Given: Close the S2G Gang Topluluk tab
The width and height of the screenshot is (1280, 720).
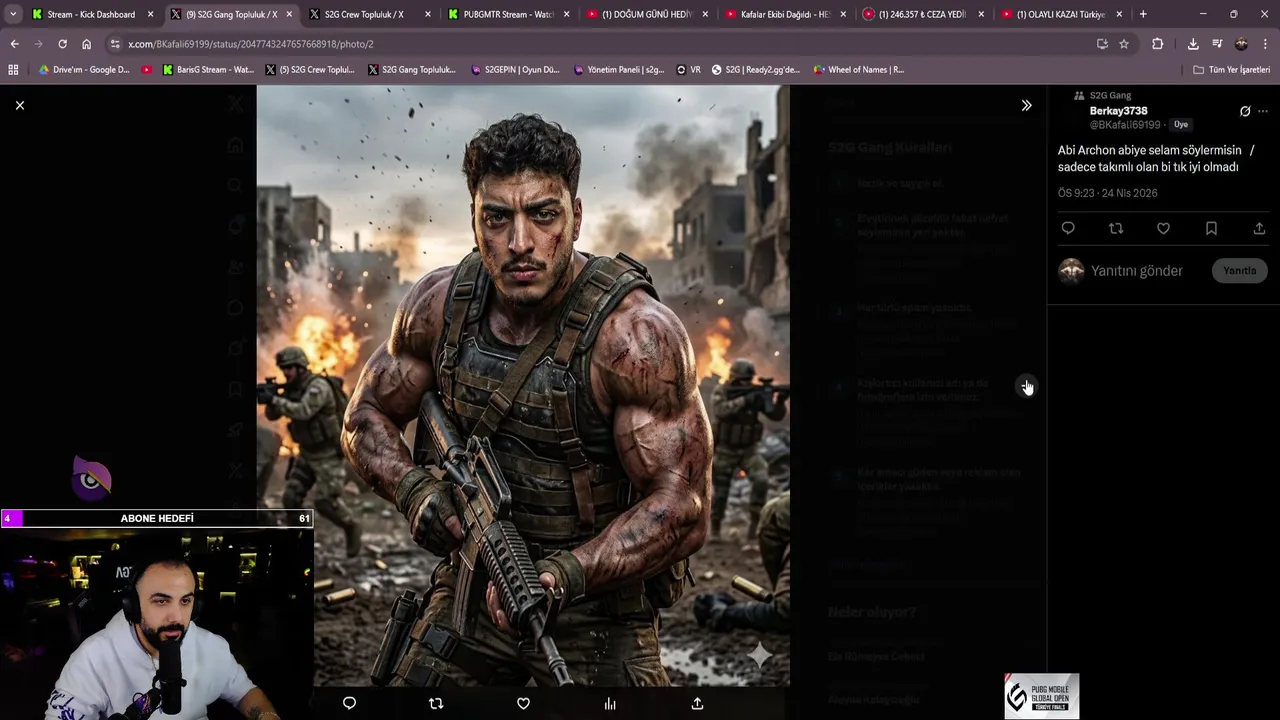Looking at the screenshot, I should pos(289,14).
